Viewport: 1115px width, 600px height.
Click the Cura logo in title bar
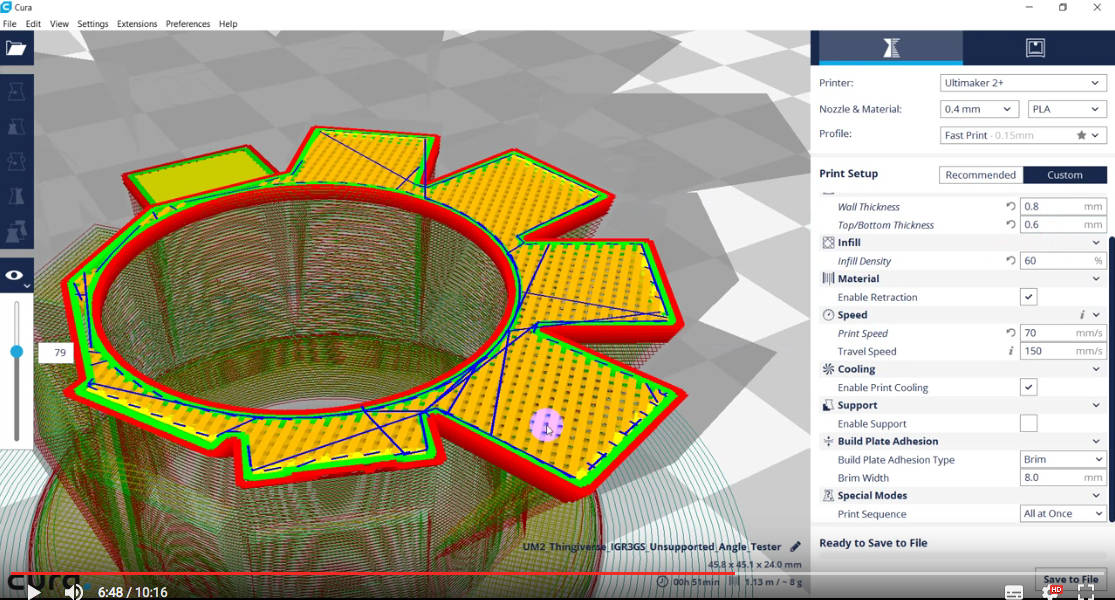tap(6, 7)
